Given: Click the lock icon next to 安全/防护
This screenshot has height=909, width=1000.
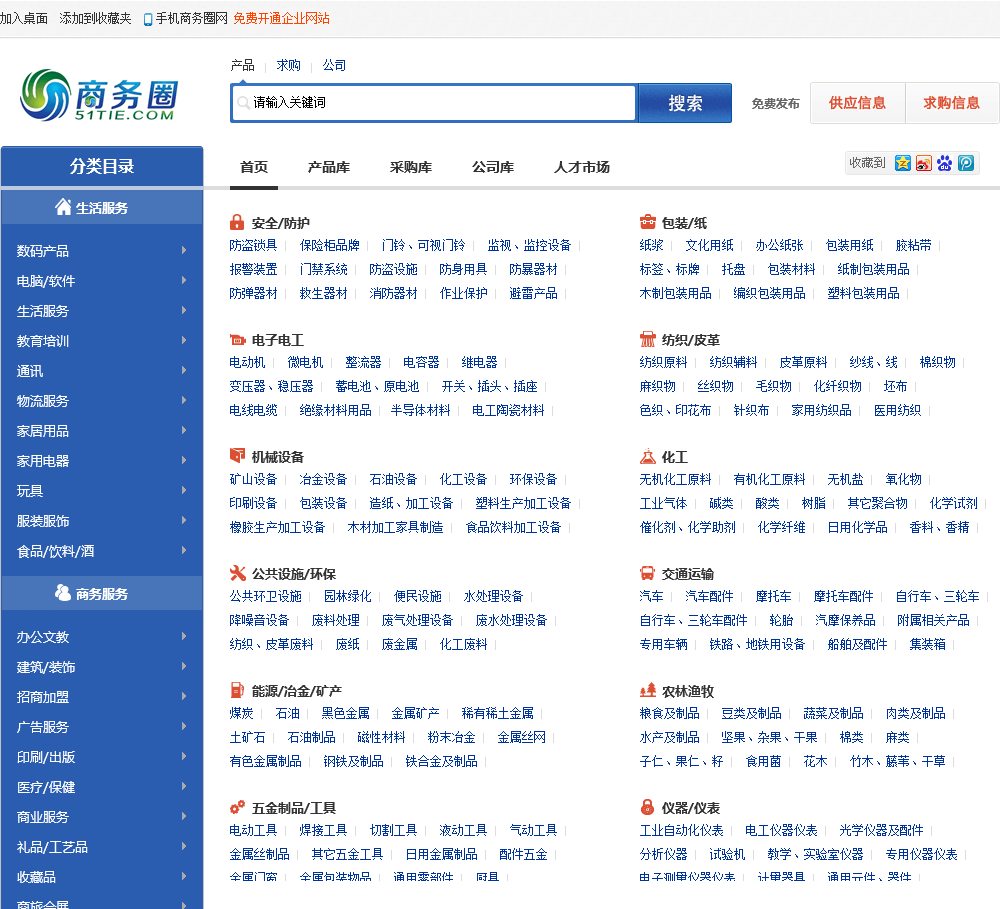Looking at the screenshot, I should (237, 223).
